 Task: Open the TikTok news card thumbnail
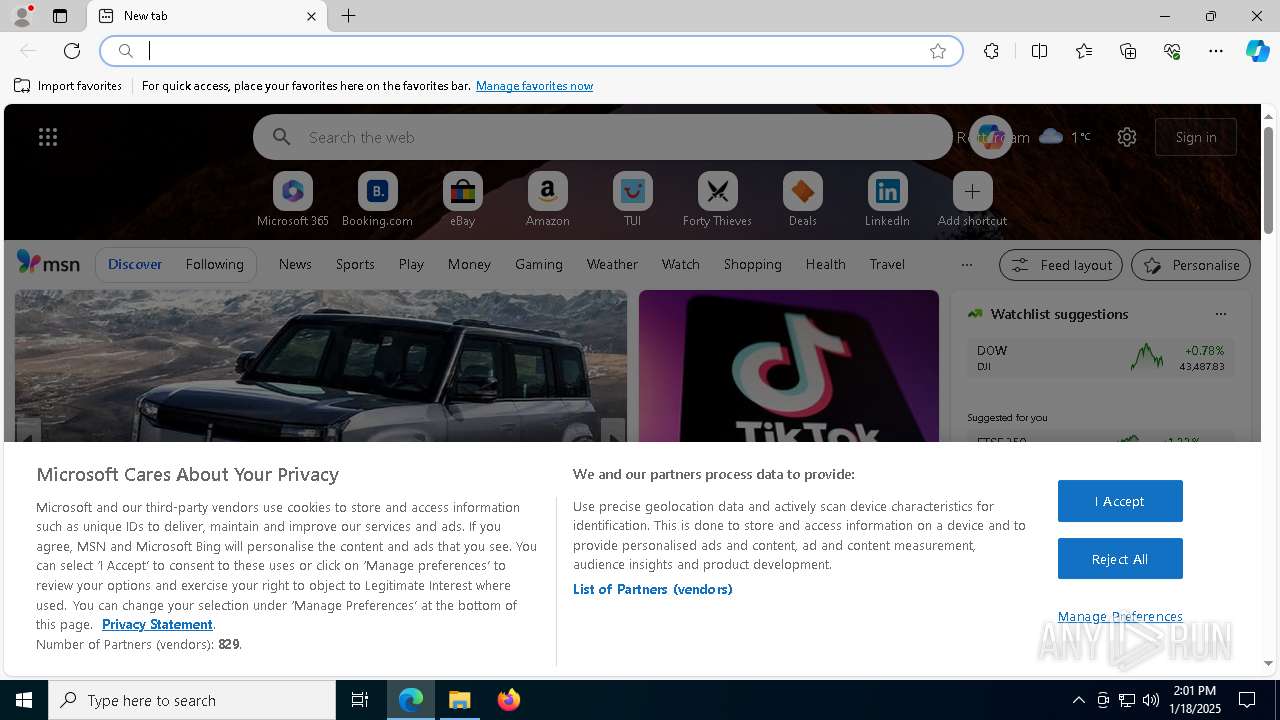789,366
